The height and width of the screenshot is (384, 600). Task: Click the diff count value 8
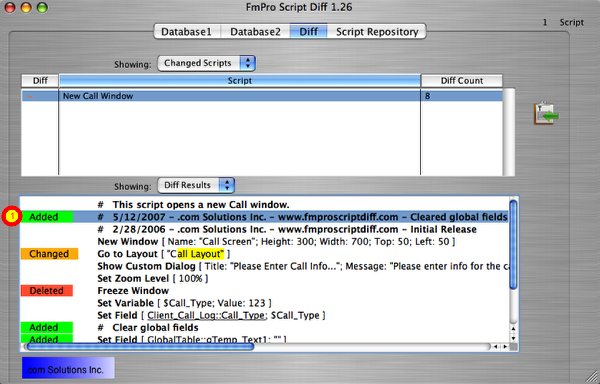point(427,96)
